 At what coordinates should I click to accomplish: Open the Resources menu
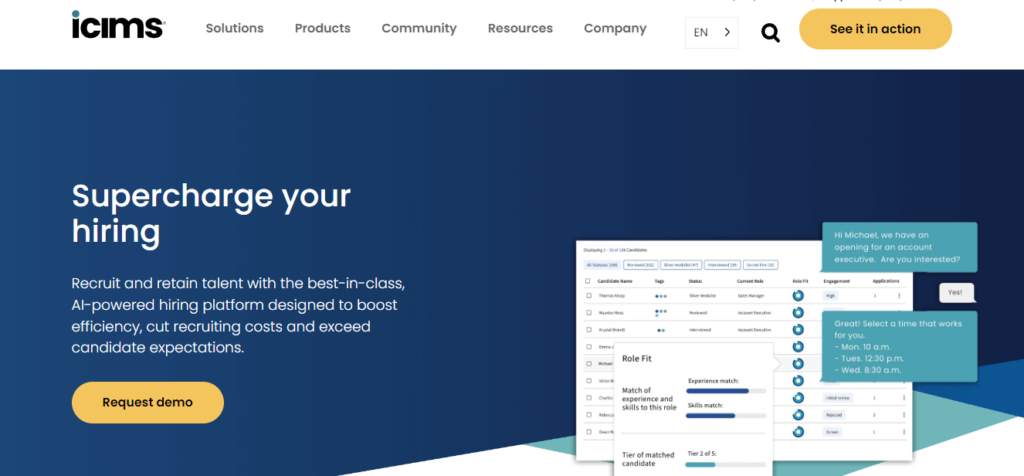click(520, 28)
